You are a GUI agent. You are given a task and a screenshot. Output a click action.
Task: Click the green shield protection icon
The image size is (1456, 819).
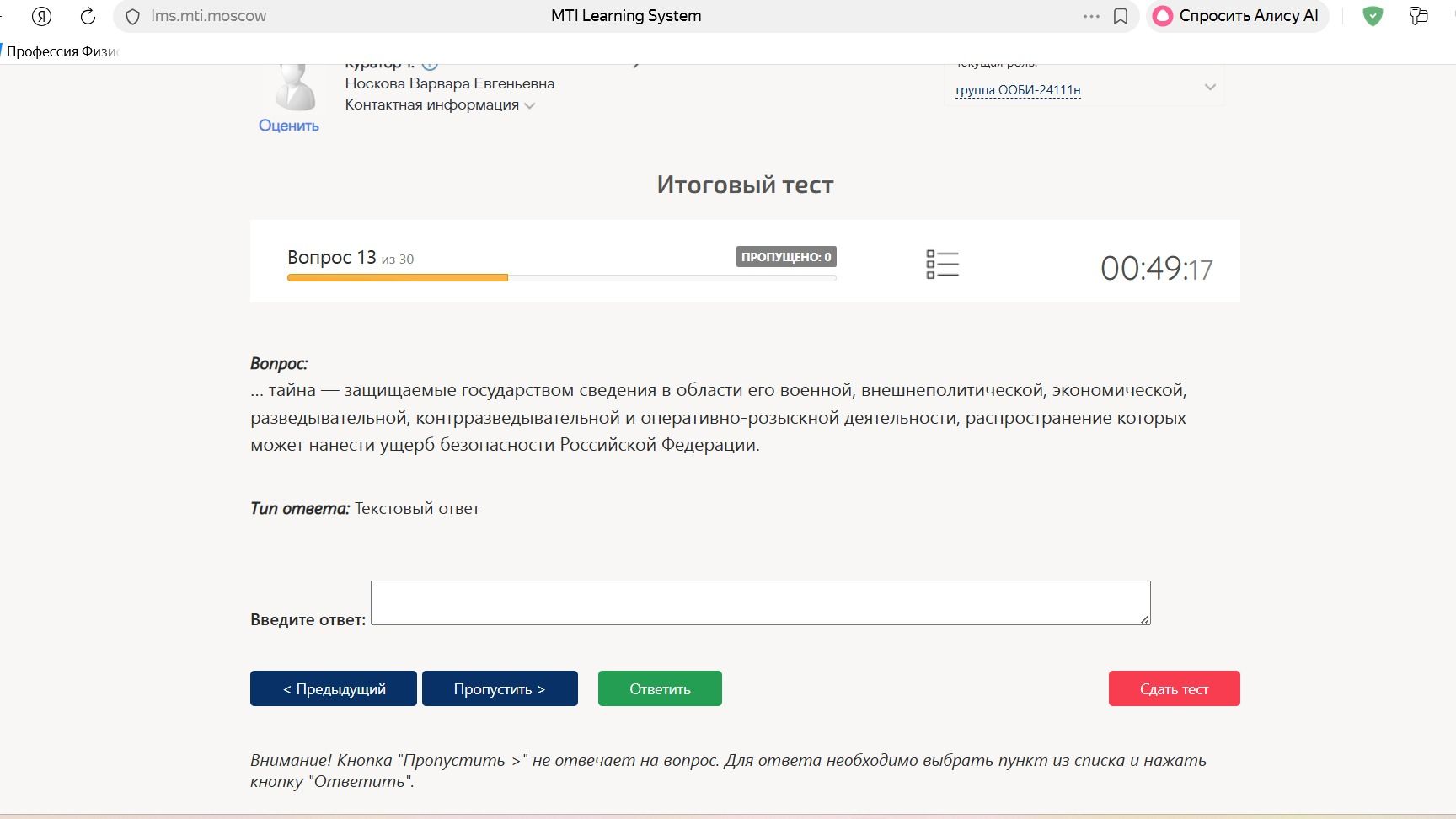point(1373,16)
